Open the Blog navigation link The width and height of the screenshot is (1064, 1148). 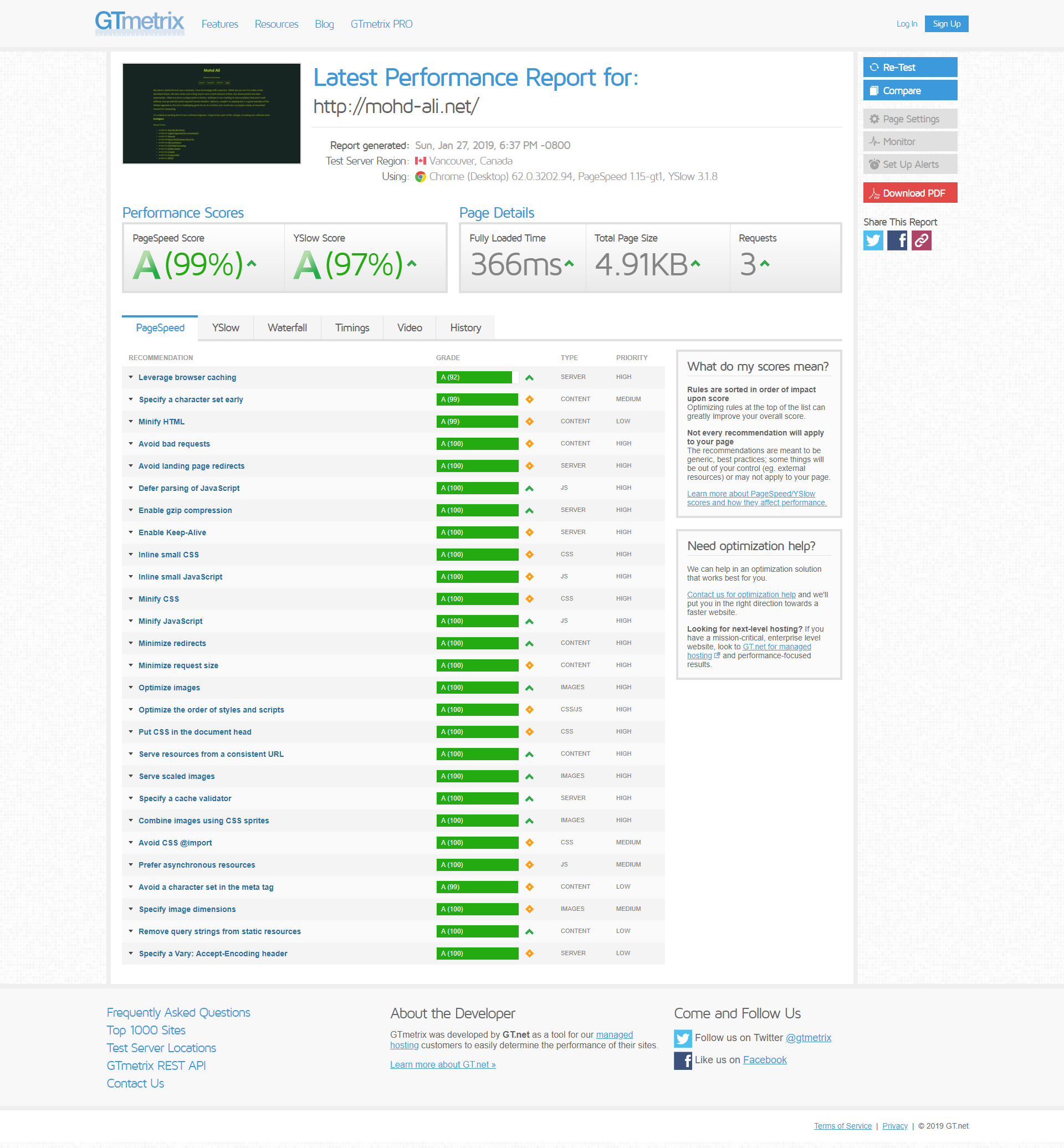tap(324, 24)
